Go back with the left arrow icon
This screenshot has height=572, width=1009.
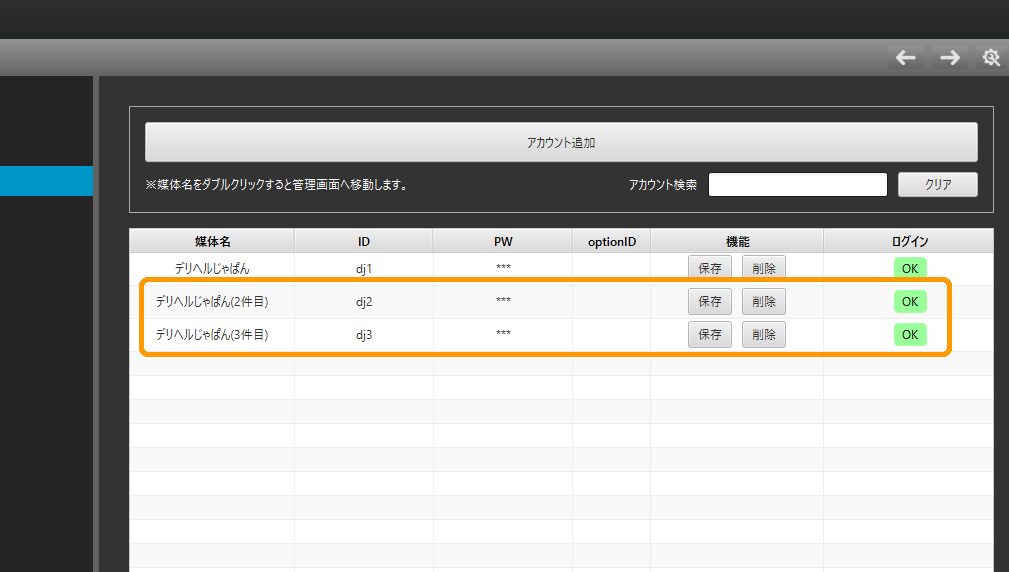(906, 58)
